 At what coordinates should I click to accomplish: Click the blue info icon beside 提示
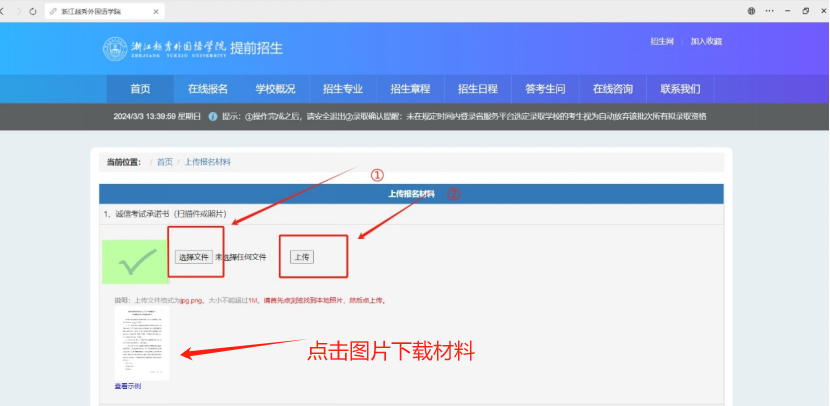(213, 116)
